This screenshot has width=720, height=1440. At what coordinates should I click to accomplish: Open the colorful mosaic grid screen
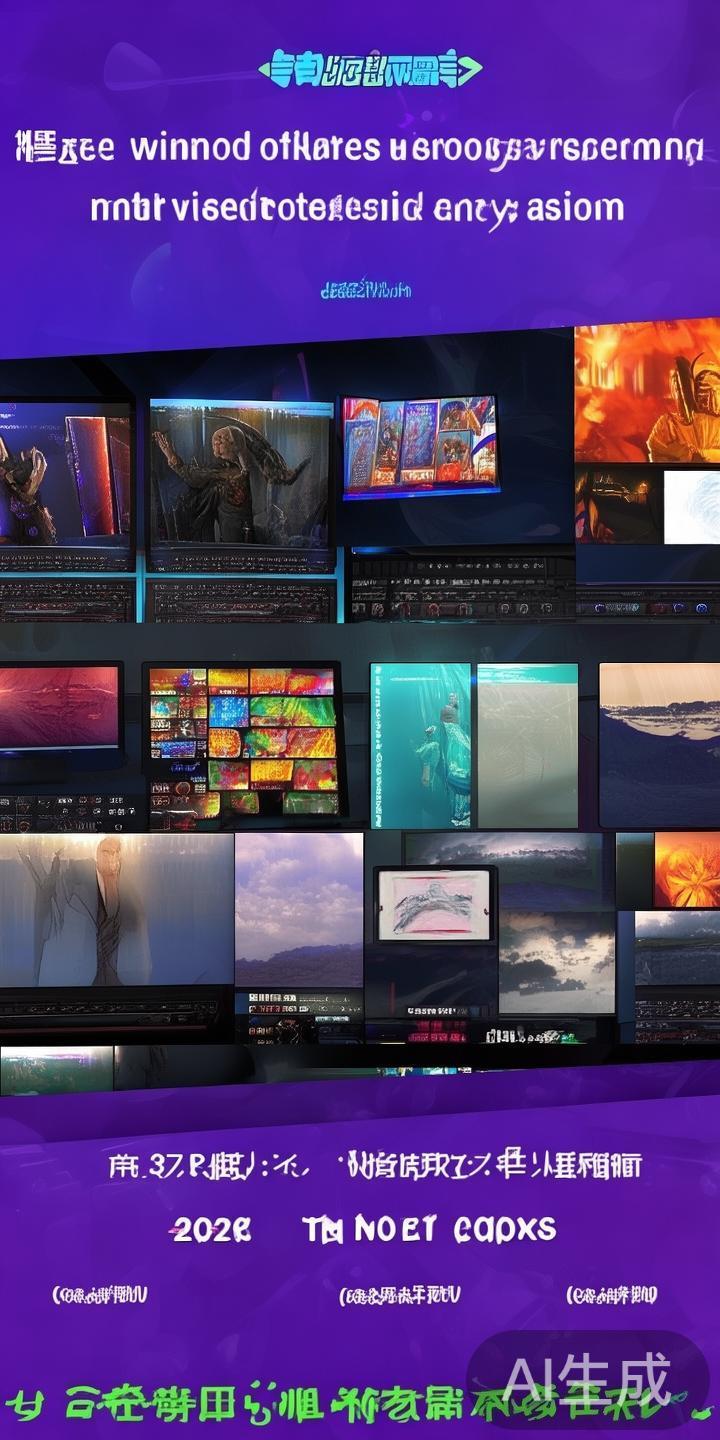(x=243, y=740)
